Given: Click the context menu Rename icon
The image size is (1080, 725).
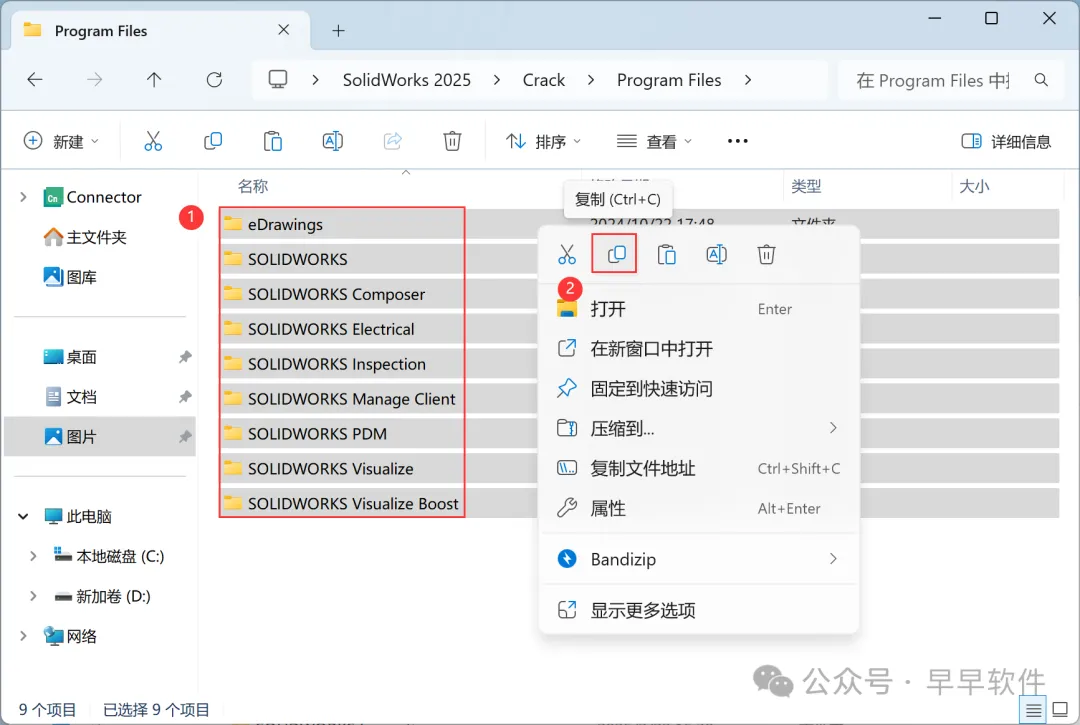Looking at the screenshot, I should 716,255.
